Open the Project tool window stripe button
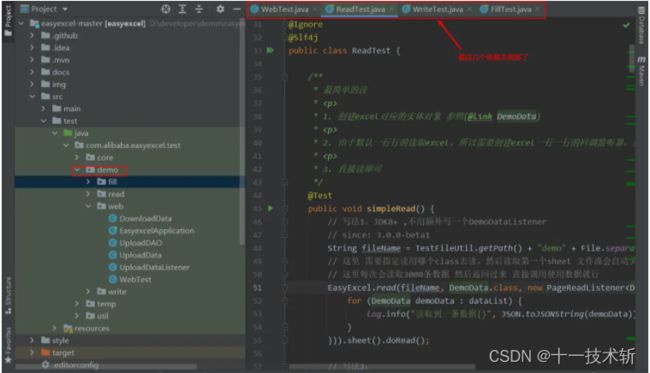Screen dimensions: 650x373 (x=8, y=21)
